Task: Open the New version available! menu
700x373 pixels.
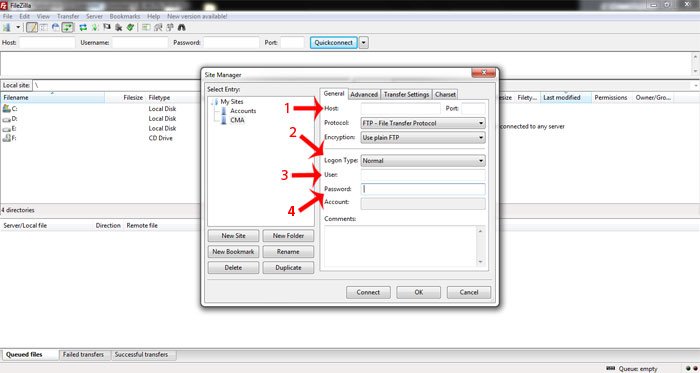Action: [x=197, y=16]
